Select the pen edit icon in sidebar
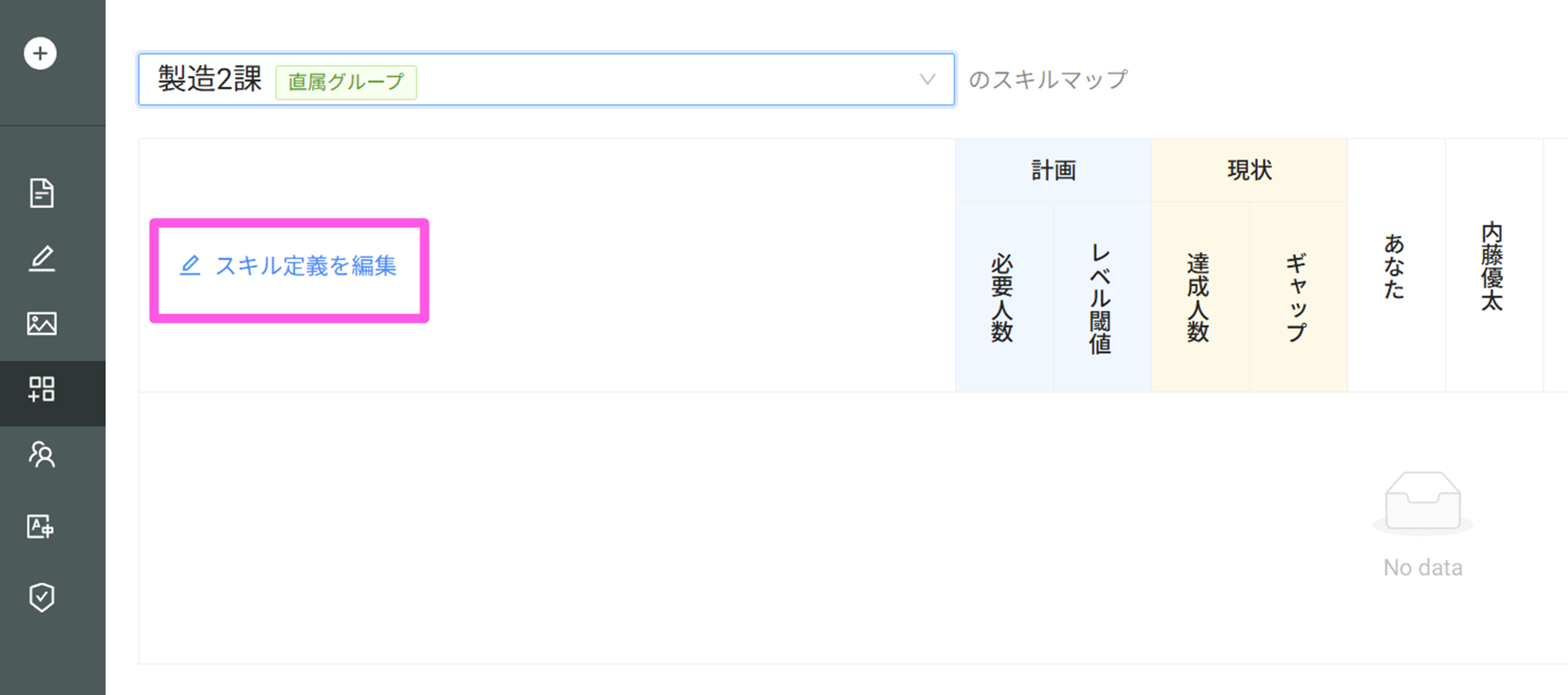 click(42, 259)
